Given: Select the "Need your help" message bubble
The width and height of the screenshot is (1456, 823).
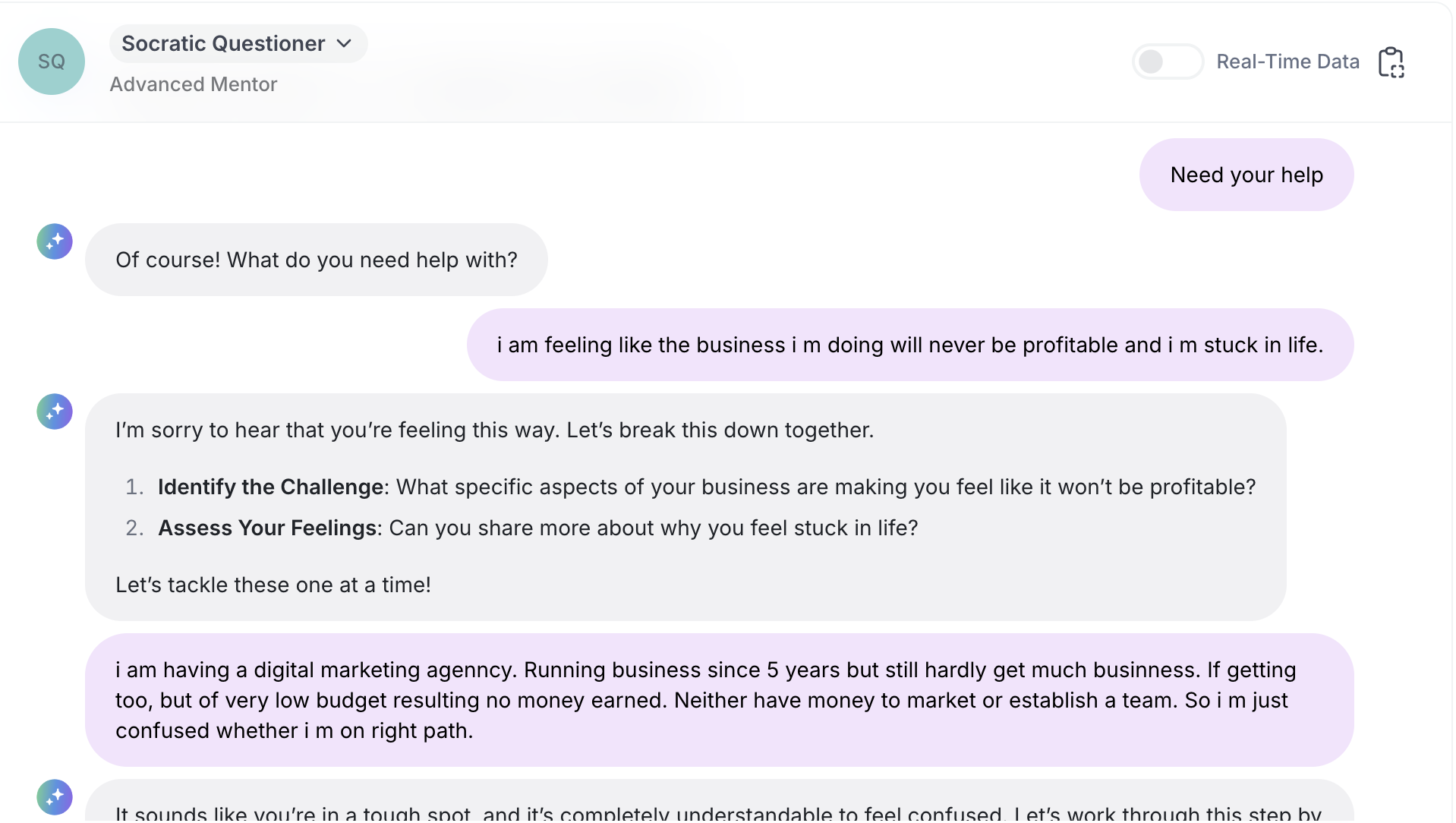Looking at the screenshot, I should coord(1246,175).
